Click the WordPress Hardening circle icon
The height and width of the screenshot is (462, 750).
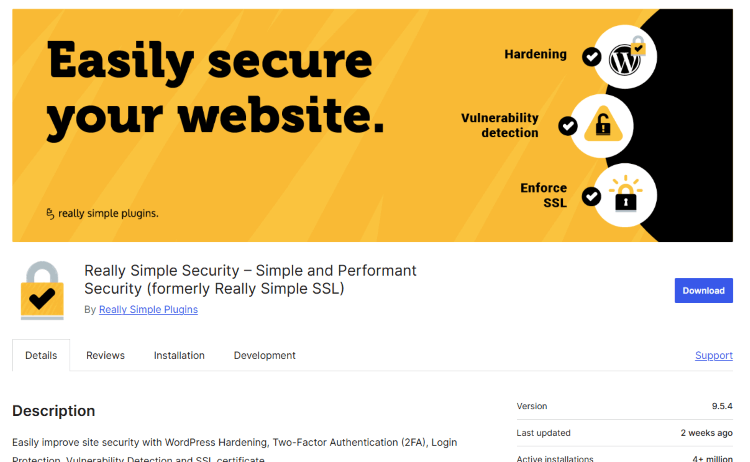tap(625, 57)
